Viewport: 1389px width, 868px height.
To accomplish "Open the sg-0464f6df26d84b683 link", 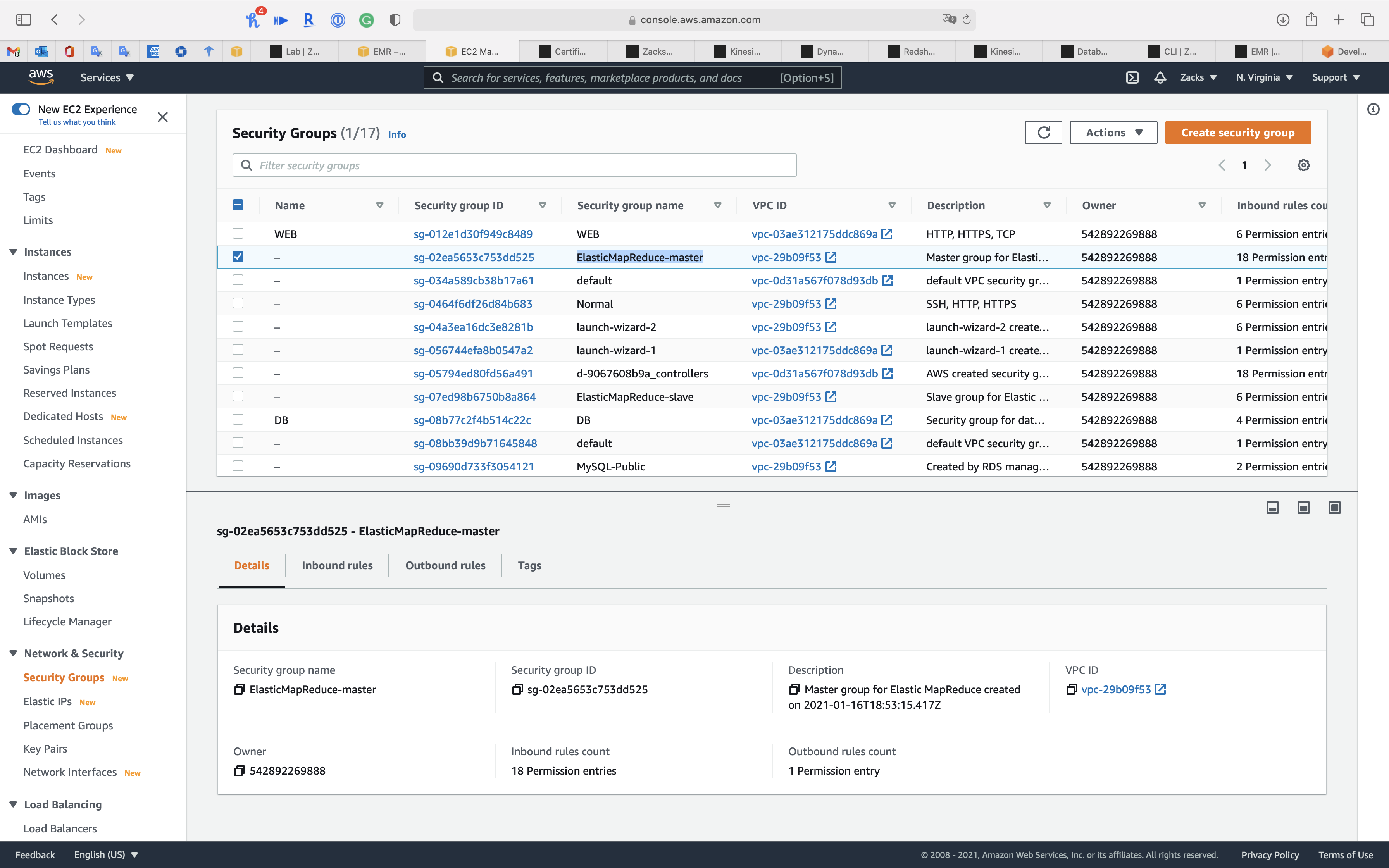I will [x=472, y=304].
